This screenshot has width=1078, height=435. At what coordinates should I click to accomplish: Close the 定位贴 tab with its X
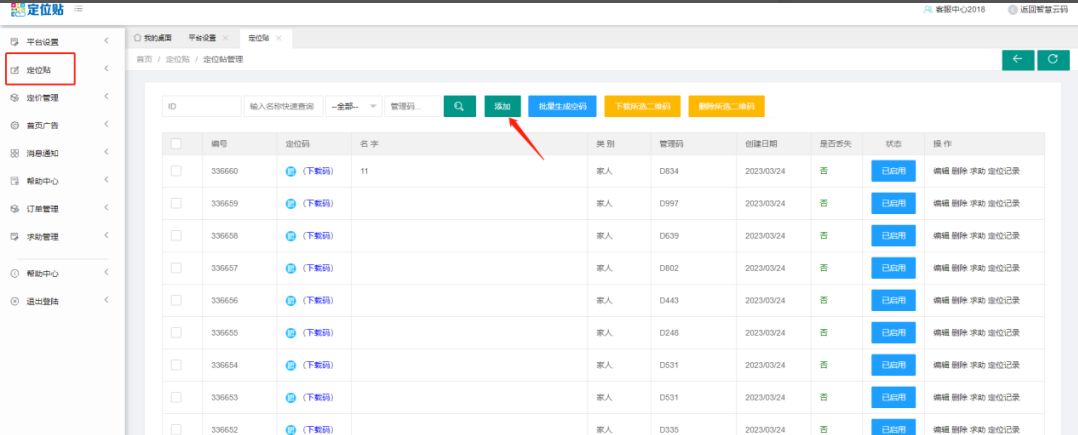279,38
